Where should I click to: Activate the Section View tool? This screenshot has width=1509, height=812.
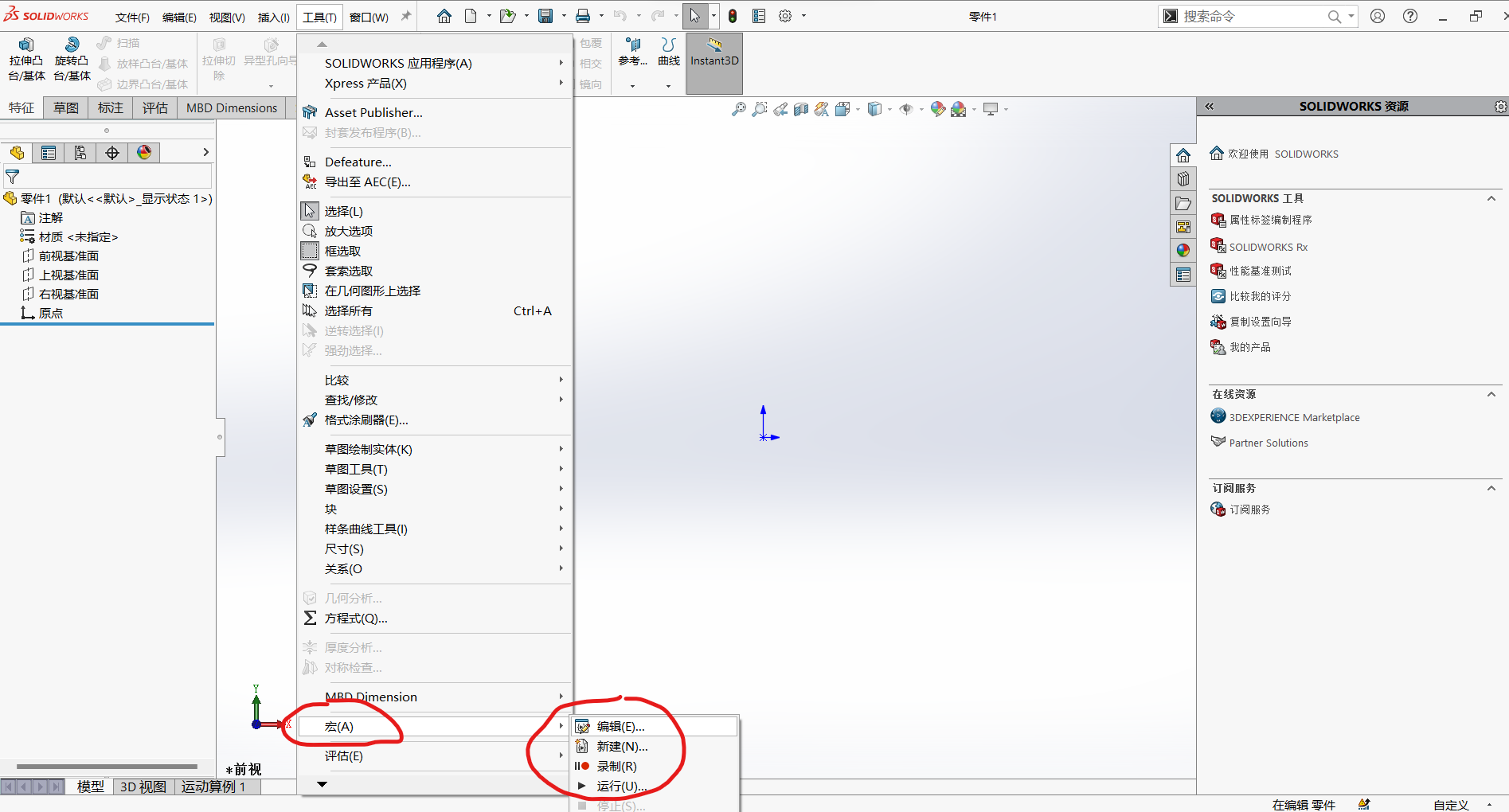tap(801, 109)
